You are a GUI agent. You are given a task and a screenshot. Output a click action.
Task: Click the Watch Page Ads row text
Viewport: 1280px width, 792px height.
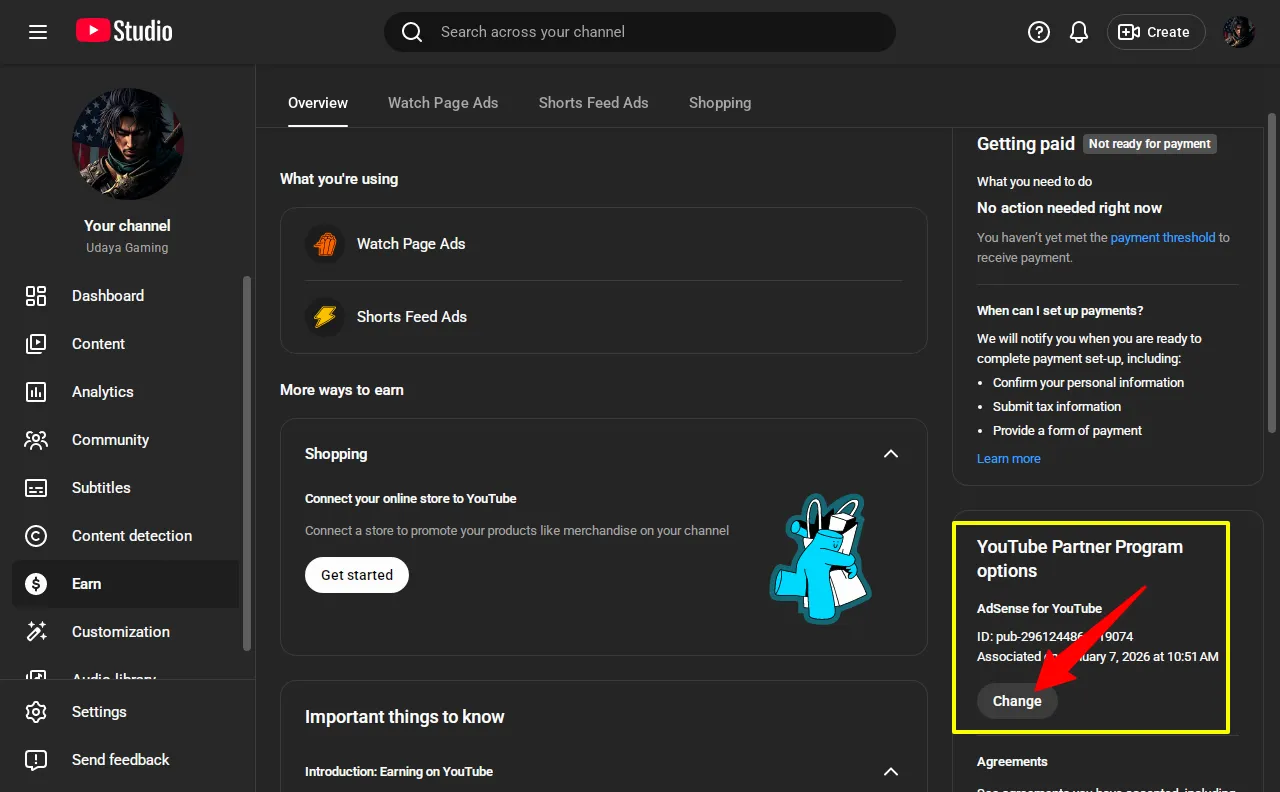point(411,244)
